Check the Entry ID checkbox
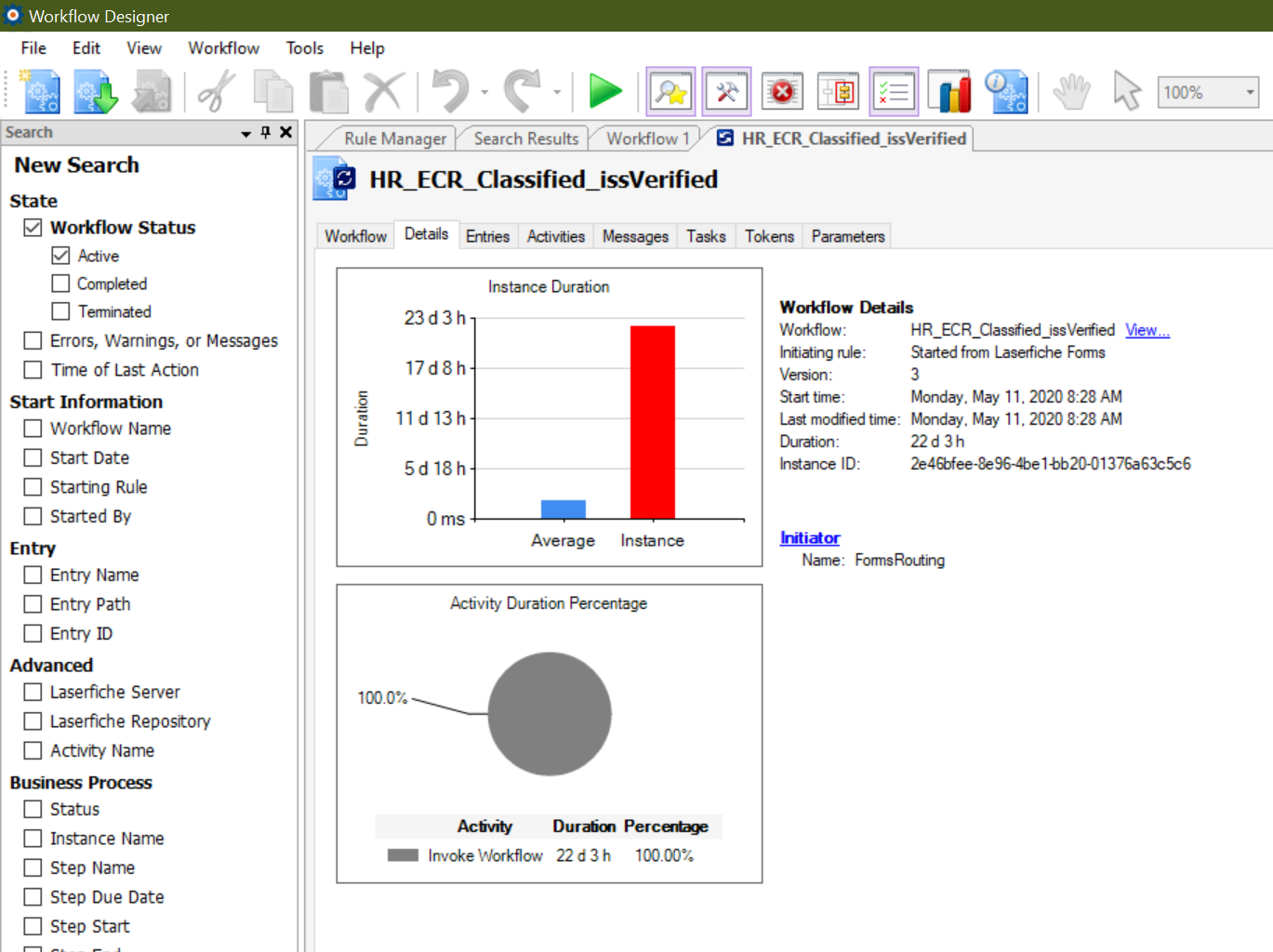Image resolution: width=1273 pixels, height=952 pixels. [x=33, y=633]
